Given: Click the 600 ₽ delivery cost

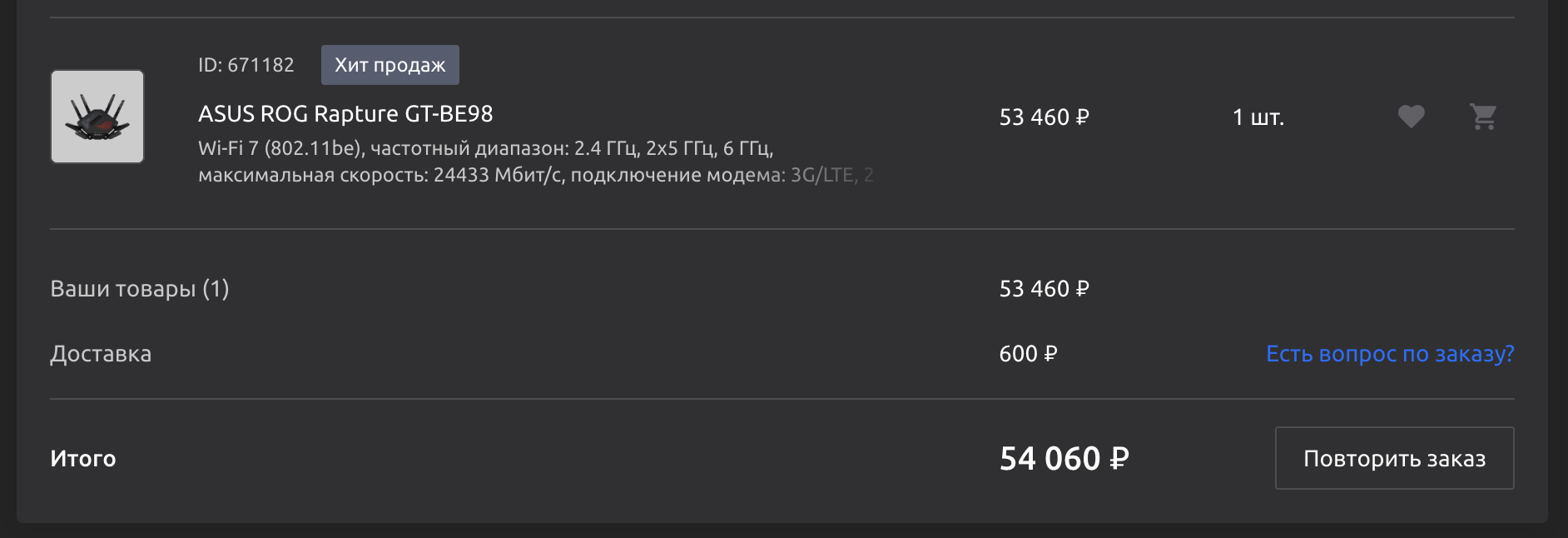Looking at the screenshot, I should tap(1028, 354).
